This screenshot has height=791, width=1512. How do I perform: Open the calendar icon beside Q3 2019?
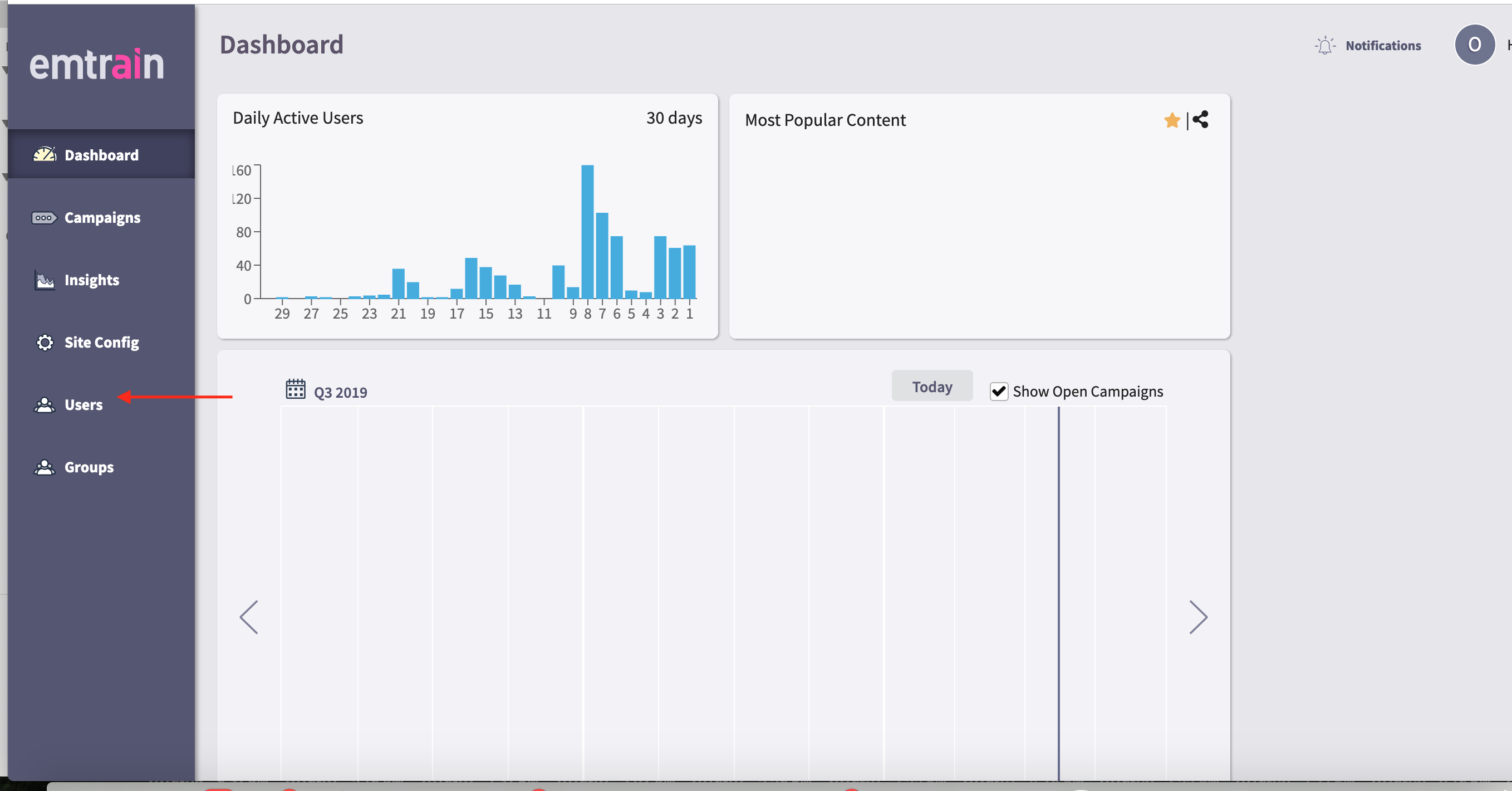295,389
